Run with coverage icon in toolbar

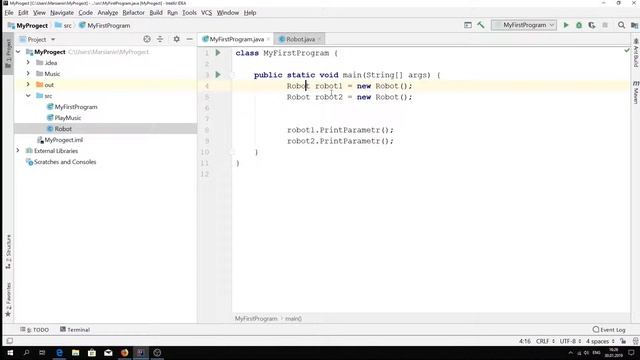[x=592, y=25]
